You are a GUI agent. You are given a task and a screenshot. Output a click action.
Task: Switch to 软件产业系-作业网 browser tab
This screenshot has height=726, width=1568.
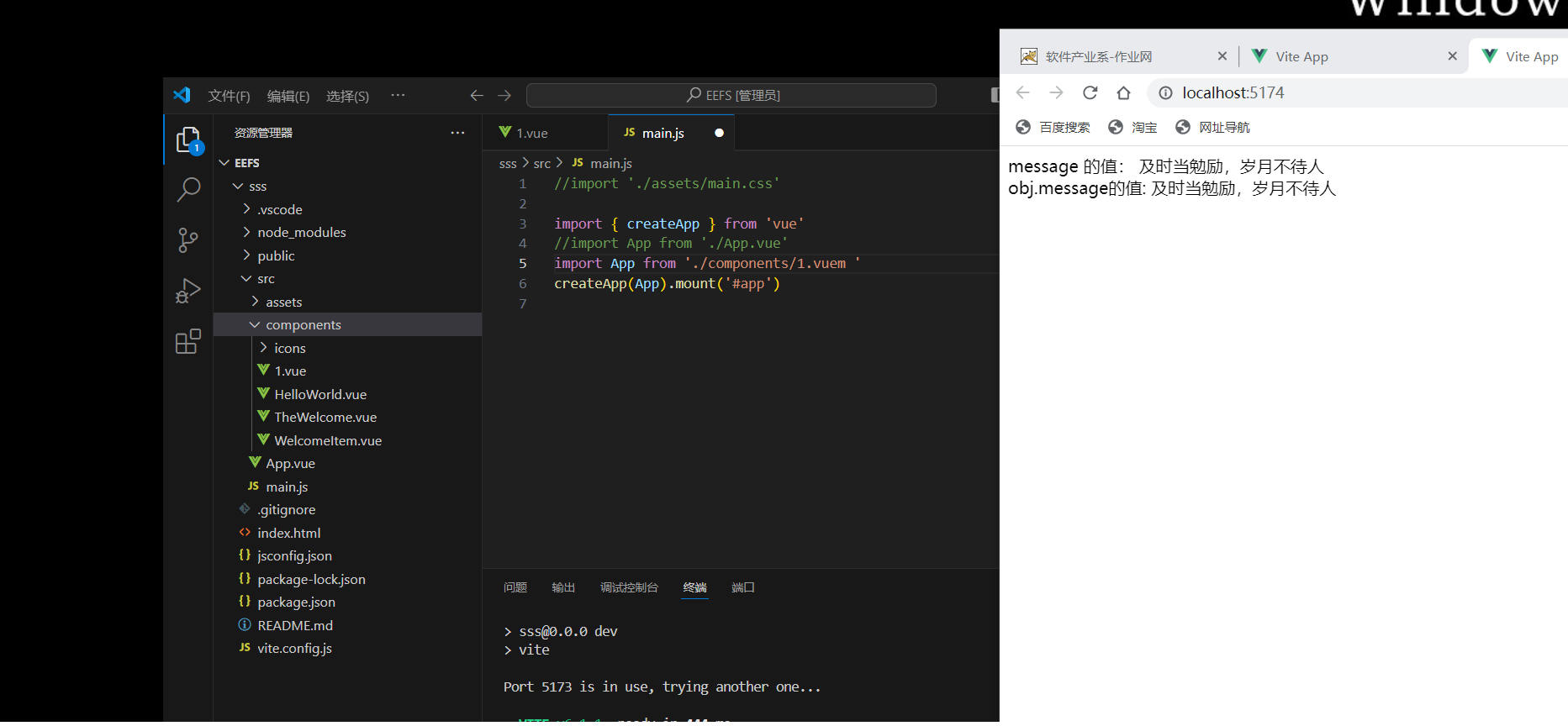(1122, 56)
